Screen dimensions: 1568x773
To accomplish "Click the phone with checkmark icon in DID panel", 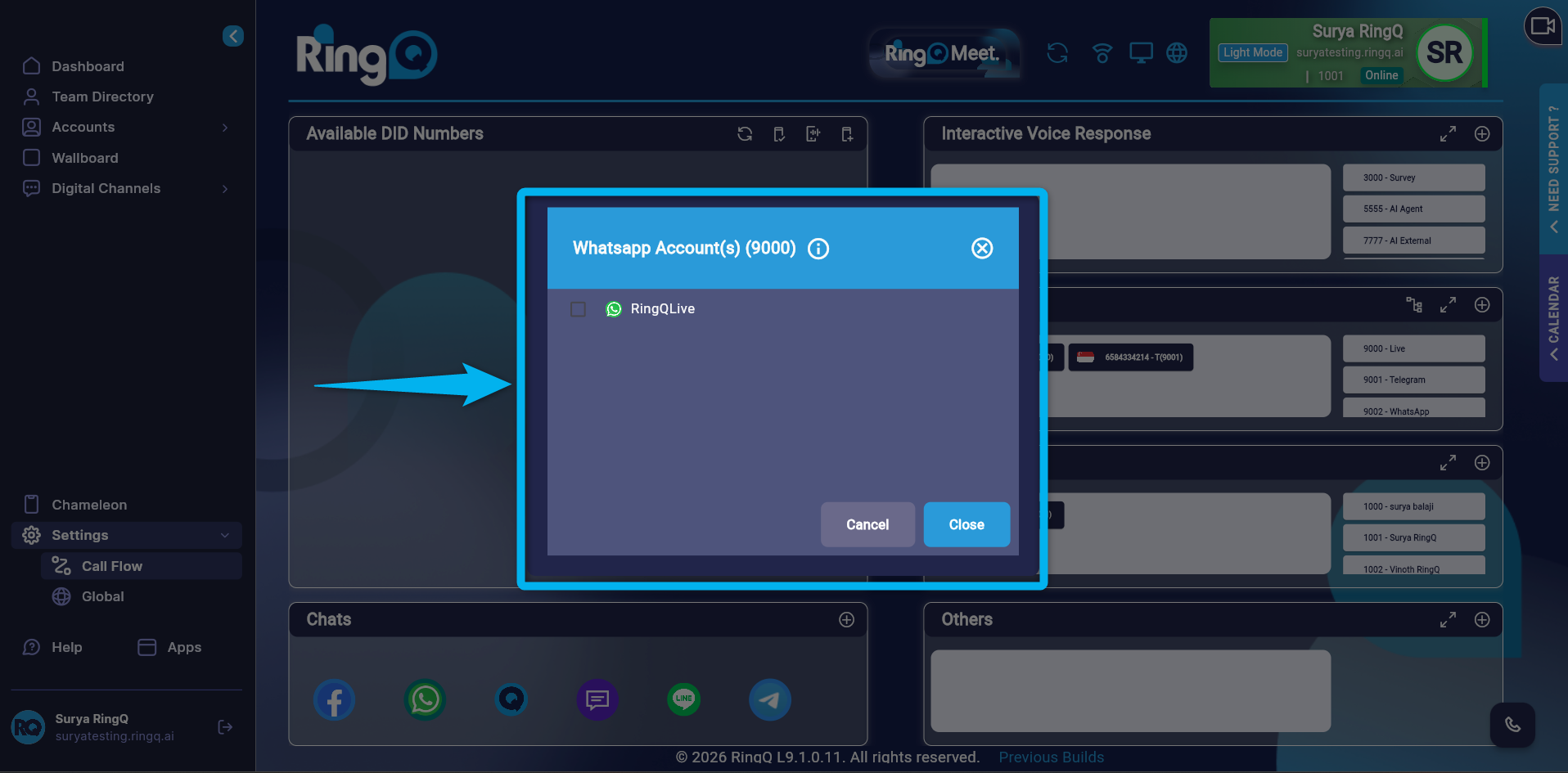I will [x=779, y=134].
